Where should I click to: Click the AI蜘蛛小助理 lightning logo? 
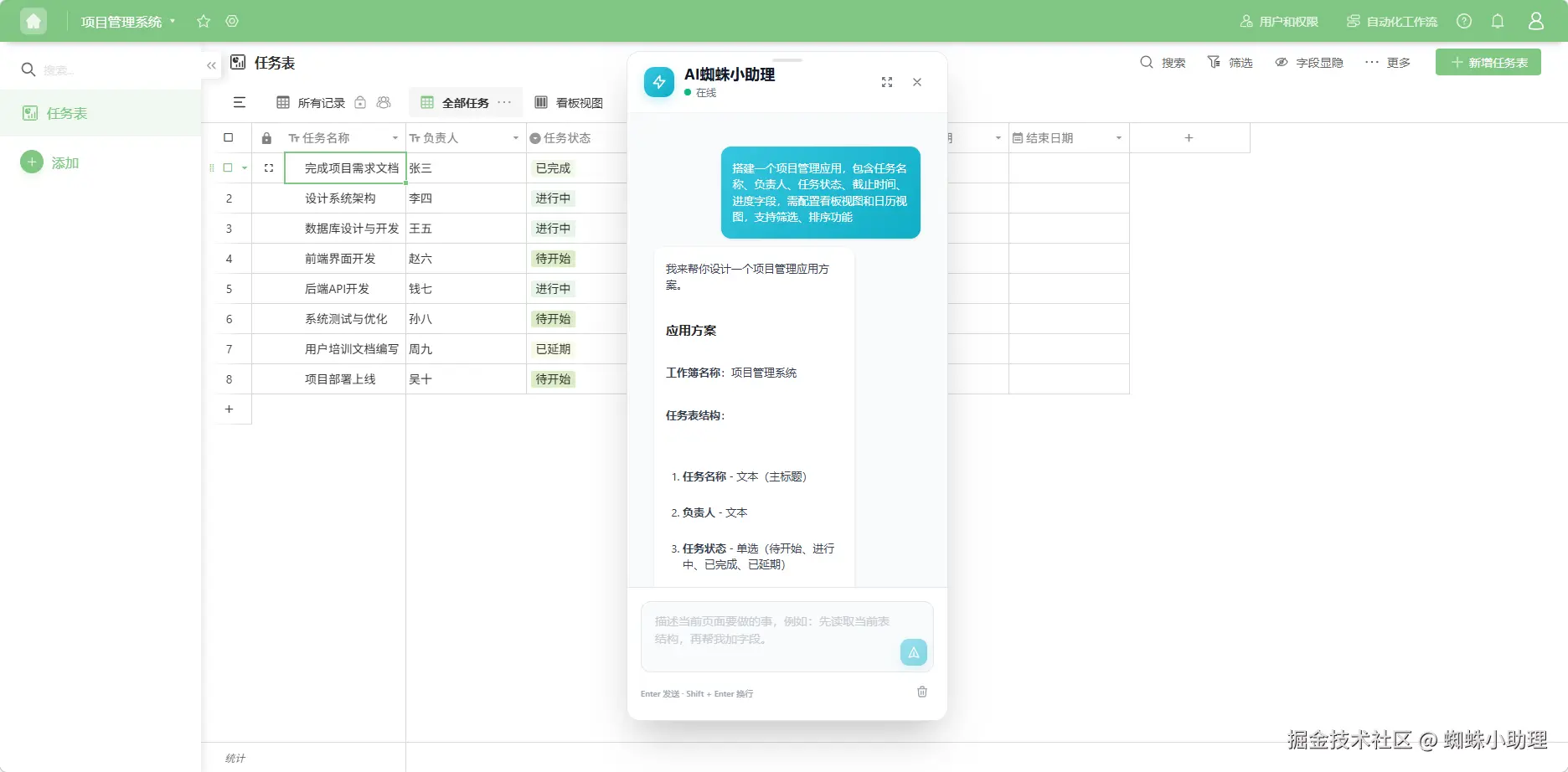pos(659,82)
